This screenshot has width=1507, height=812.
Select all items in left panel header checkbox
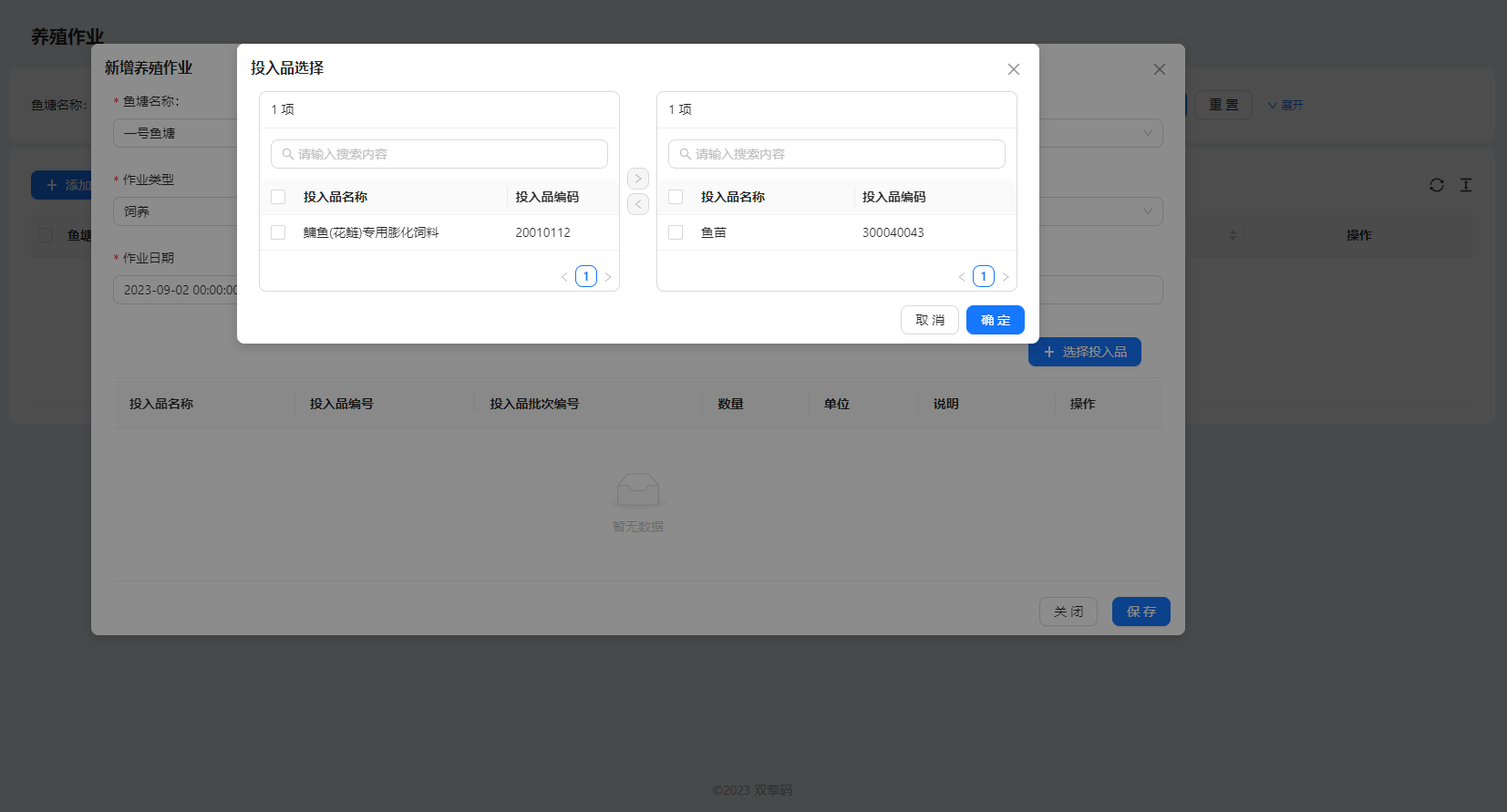pyautogui.click(x=278, y=197)
